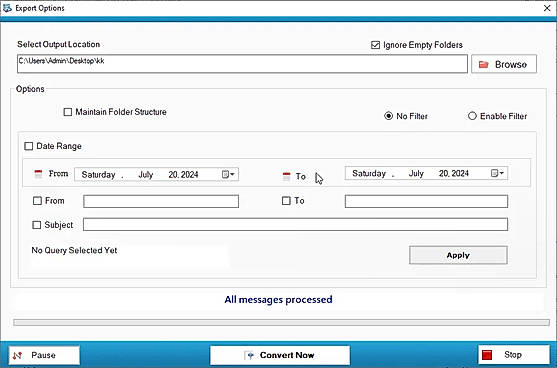Click 20, 2024 in the From date field
The image size is (557, 368).
(x=183, y=175)
